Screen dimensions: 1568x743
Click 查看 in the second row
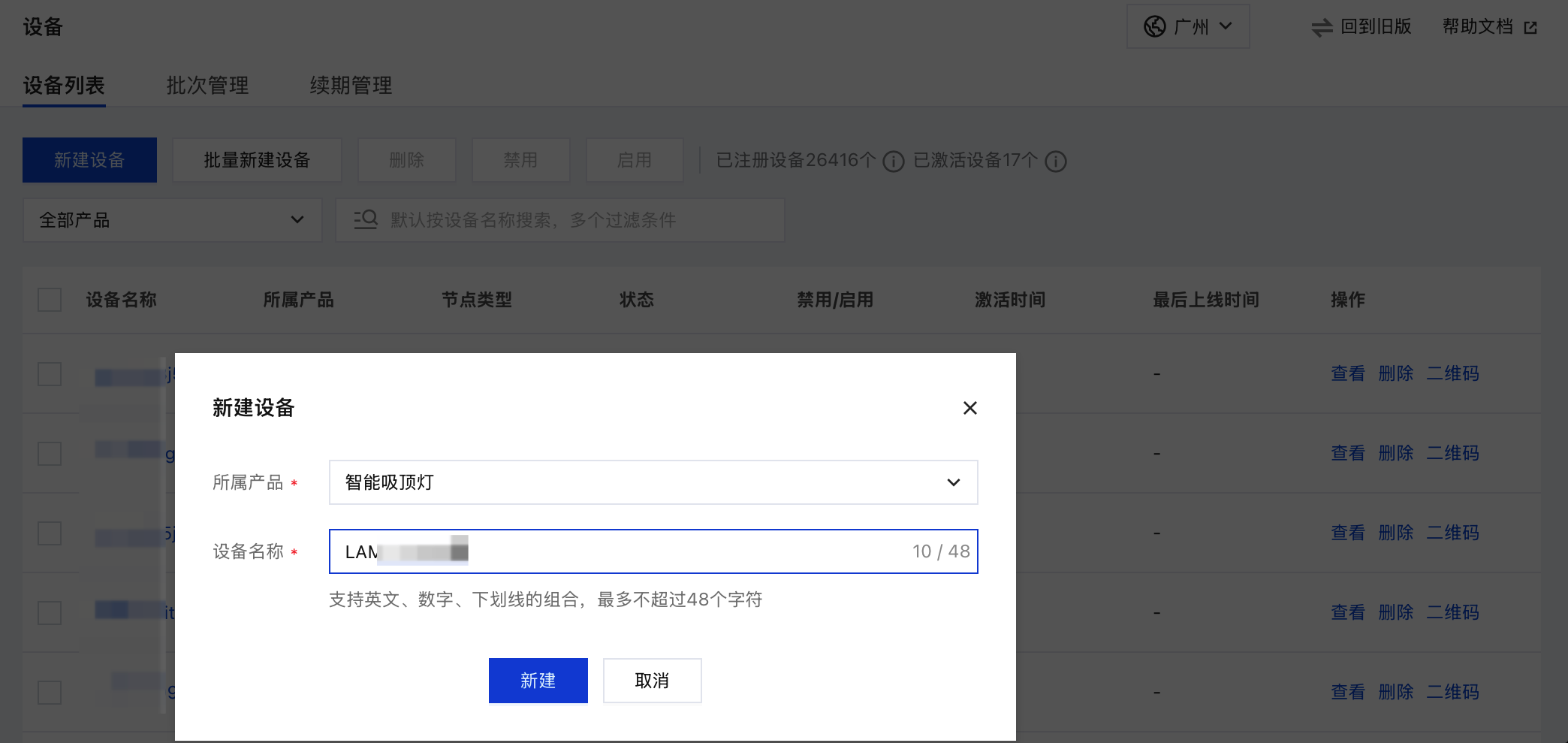pyautogui.click(x=1347, y=454)
